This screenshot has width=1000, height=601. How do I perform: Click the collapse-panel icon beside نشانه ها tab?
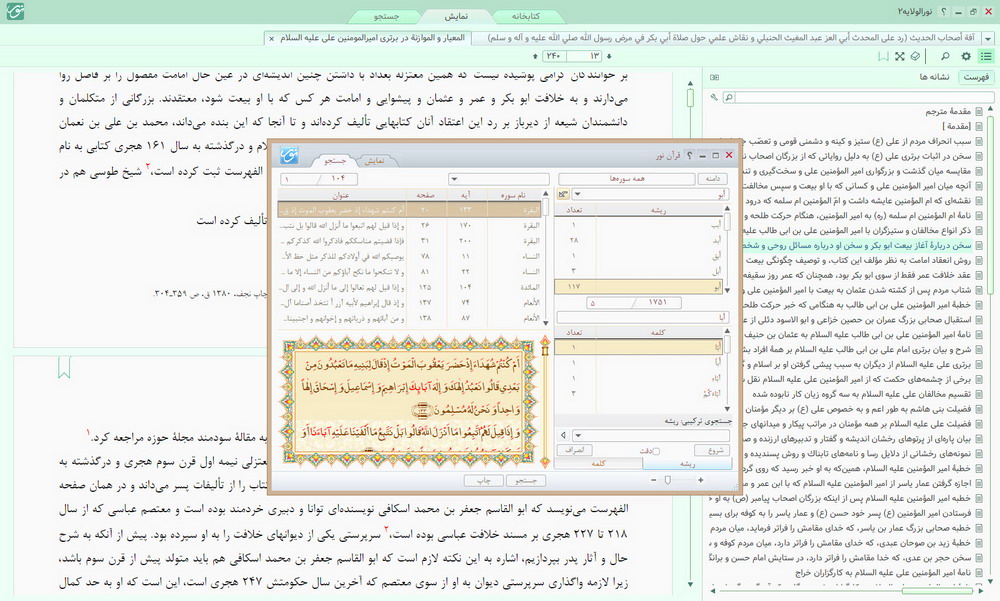714,77
